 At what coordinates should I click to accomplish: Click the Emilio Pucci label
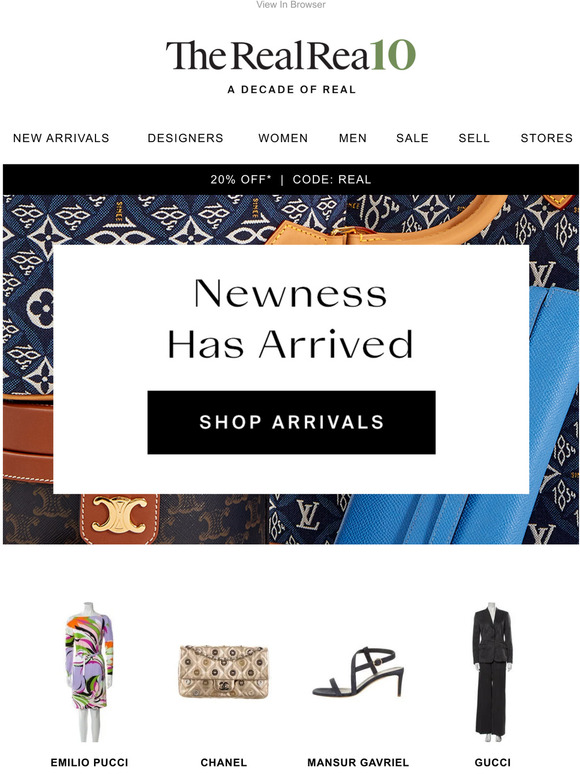(x=89, y=762)
